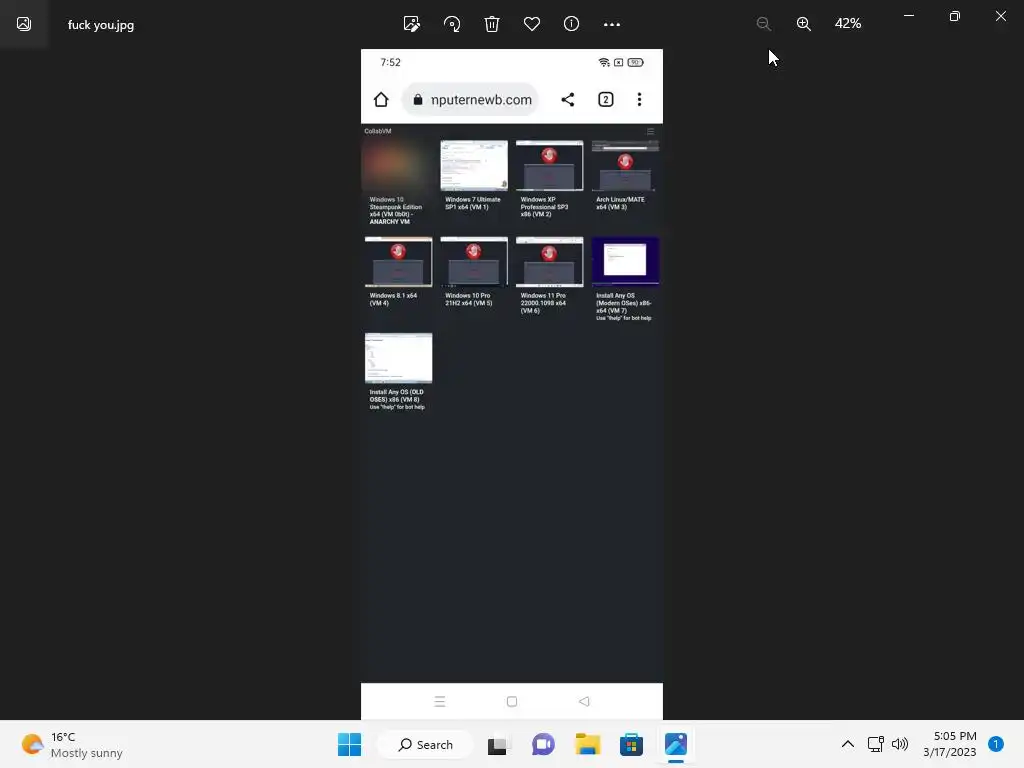Open Task View from the taskbar
Screen dimensions: 1024x768
498,744
